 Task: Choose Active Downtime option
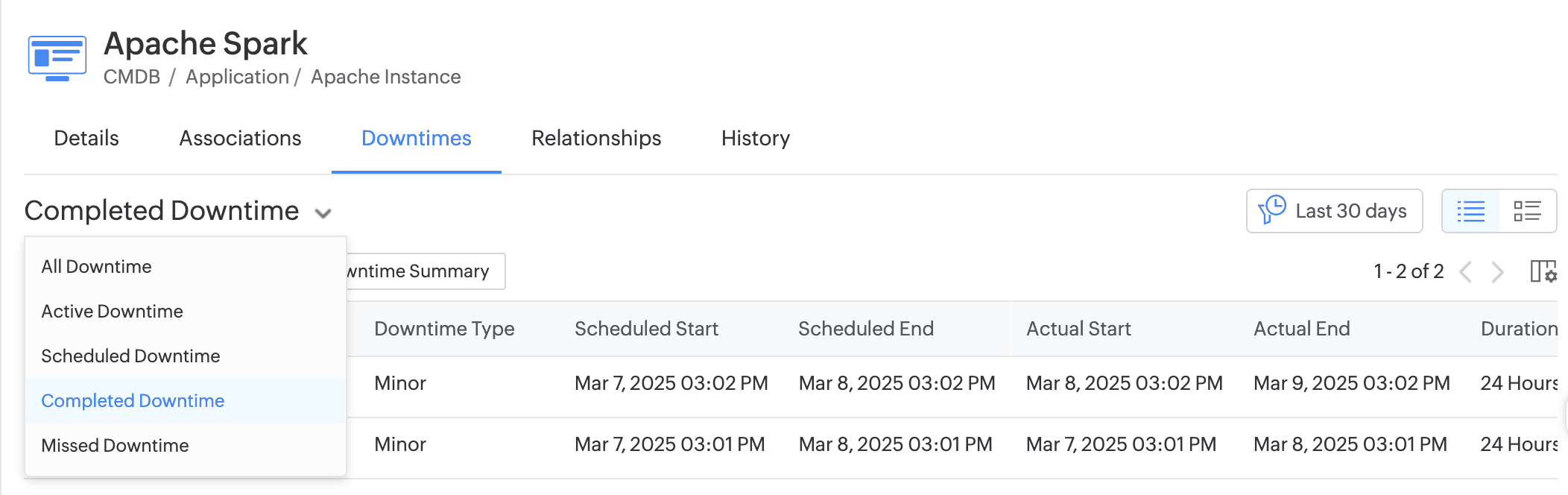click(x=112, y=312)
